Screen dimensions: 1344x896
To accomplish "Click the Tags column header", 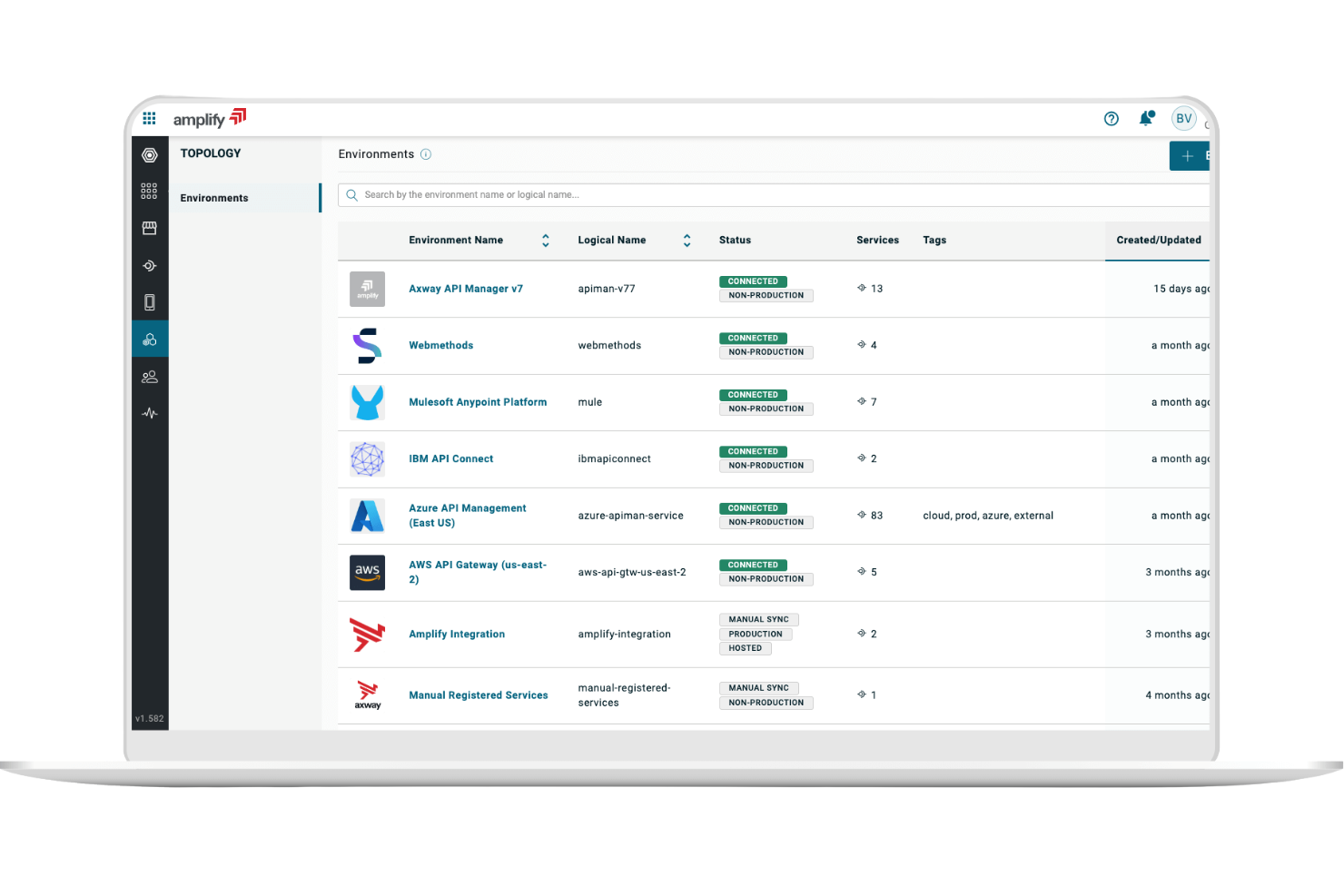I will coord(934,241).
